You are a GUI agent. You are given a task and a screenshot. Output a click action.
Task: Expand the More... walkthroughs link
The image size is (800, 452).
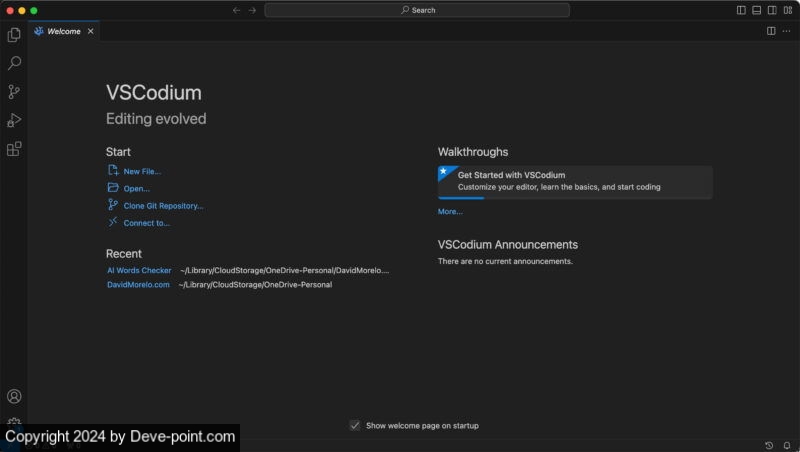pos(450,212)
